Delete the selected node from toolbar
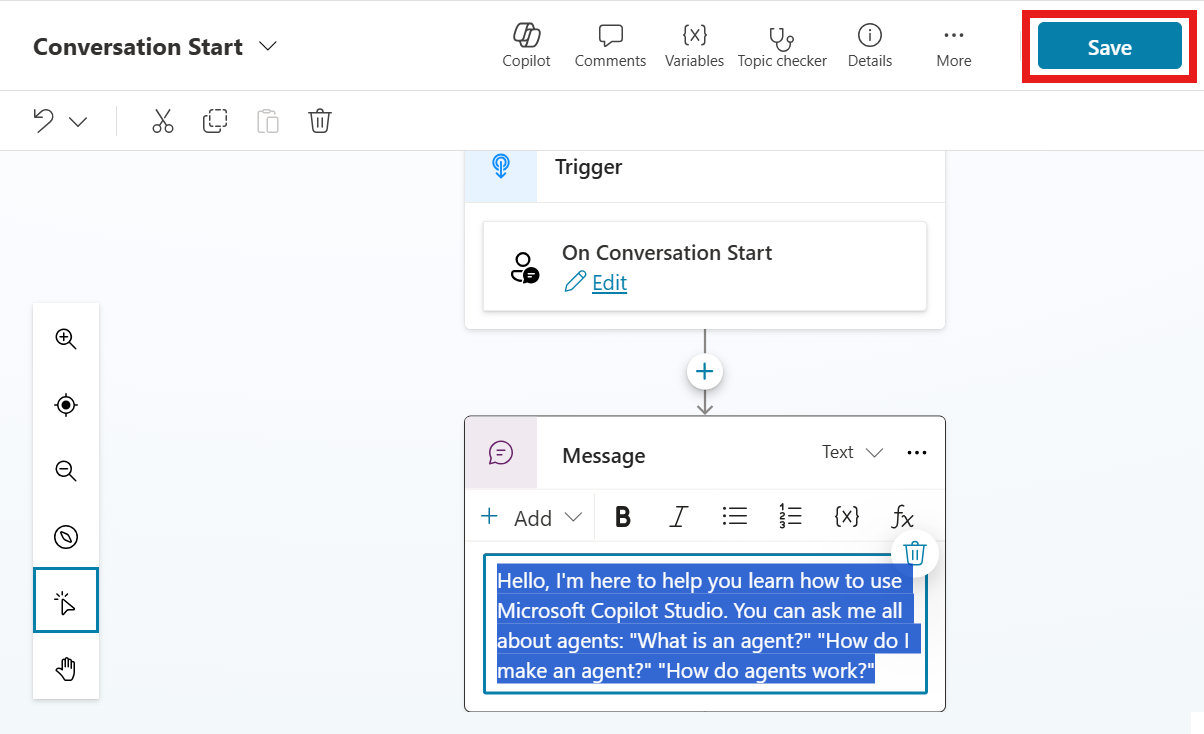The width and height of the screenshot is (1204, 734). click(319, 121)
